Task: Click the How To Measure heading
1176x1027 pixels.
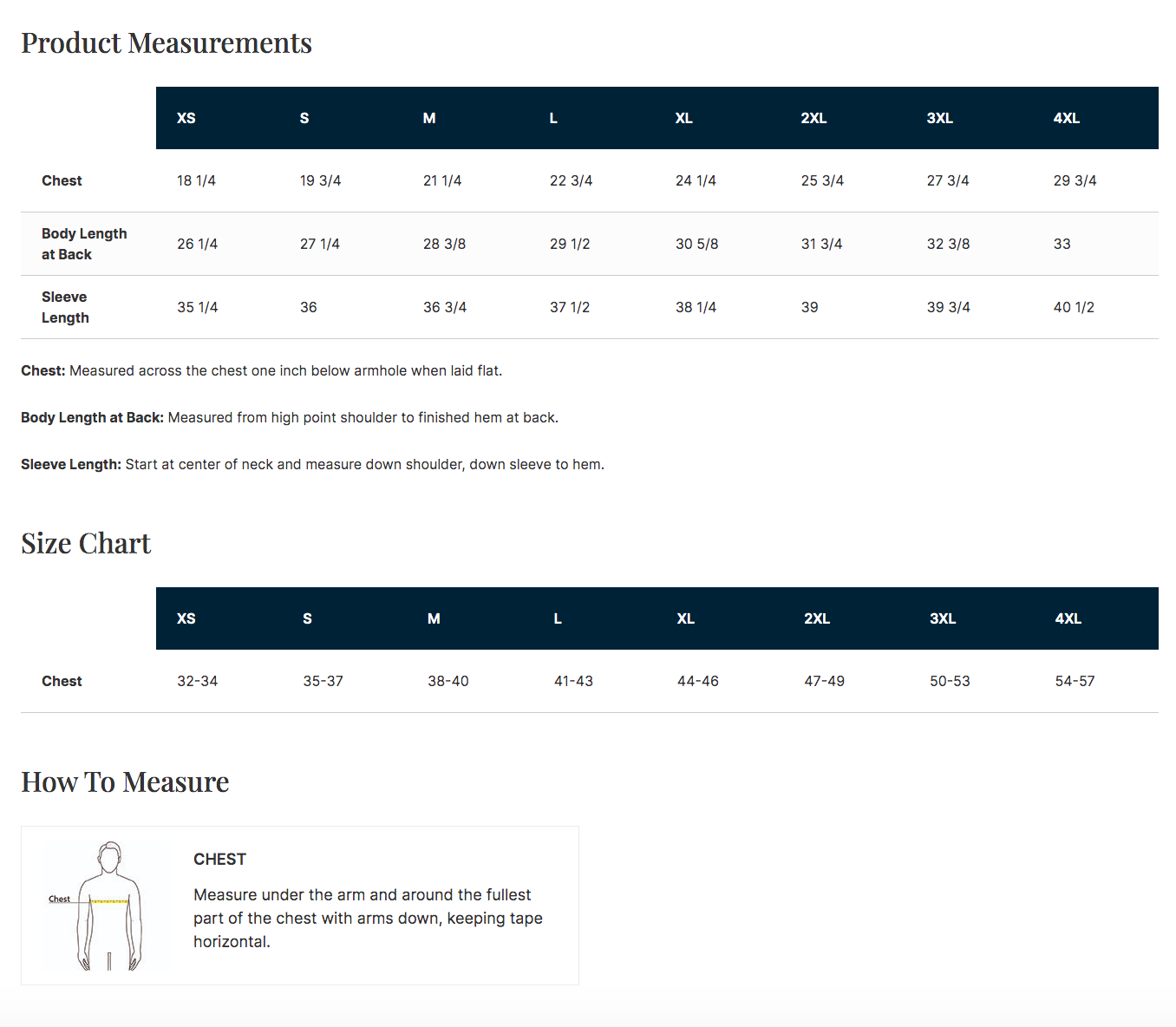Action: point(125,782)
